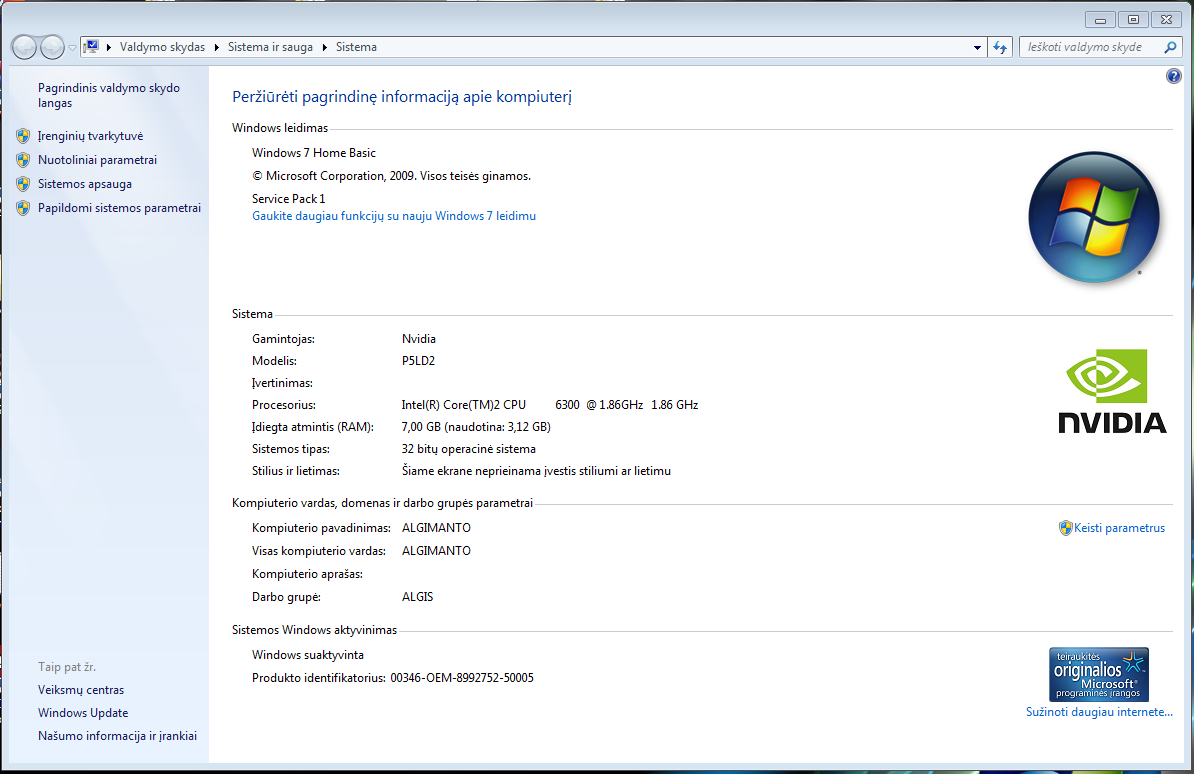The image size is (1194, 774).
Task: Click the Peržiūrėti pagrindinę informaciją apie kompiuterį heading
Action: click(x=402, y=97)
